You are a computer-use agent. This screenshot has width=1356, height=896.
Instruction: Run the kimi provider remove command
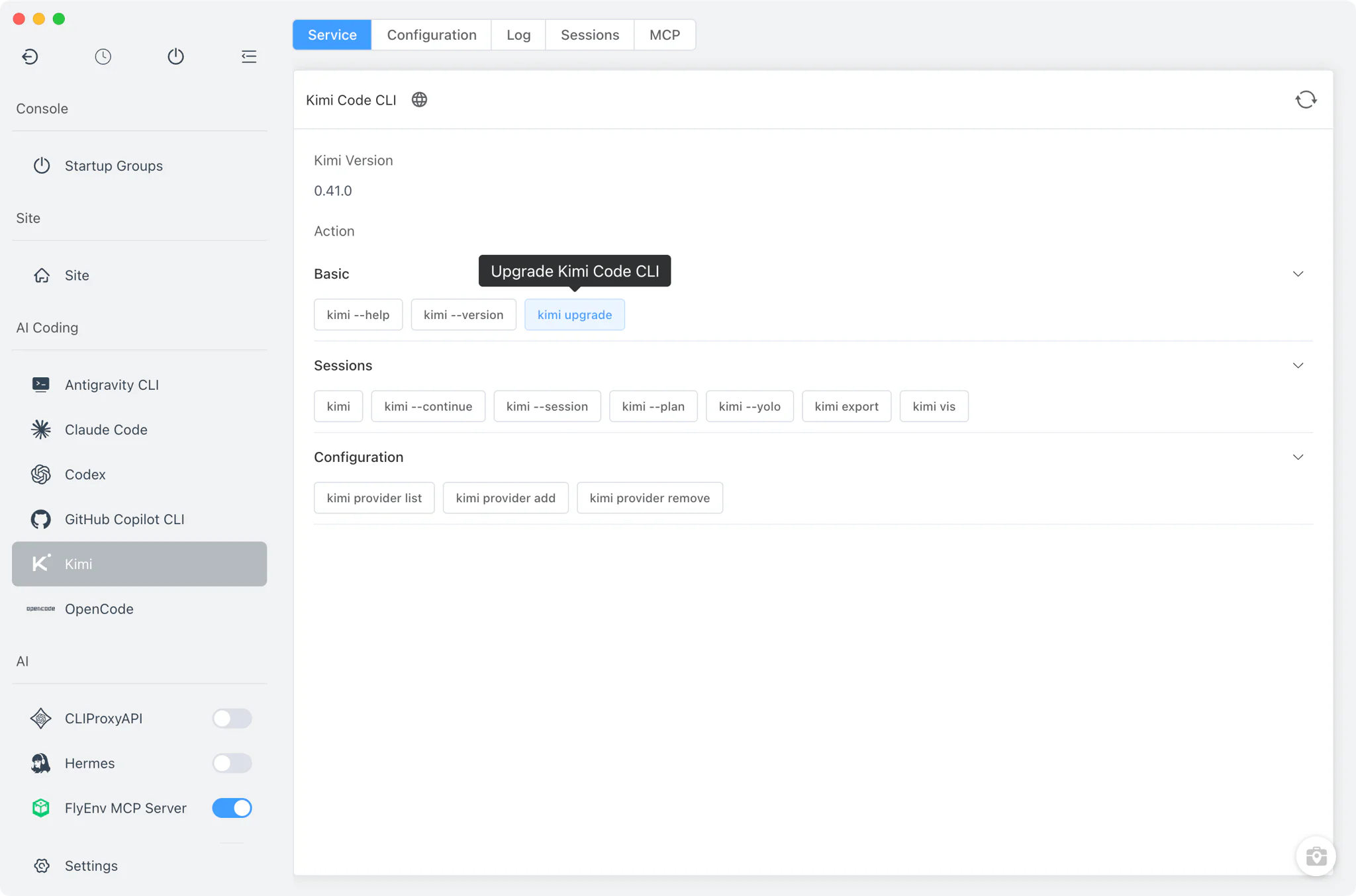coord(650,498)
